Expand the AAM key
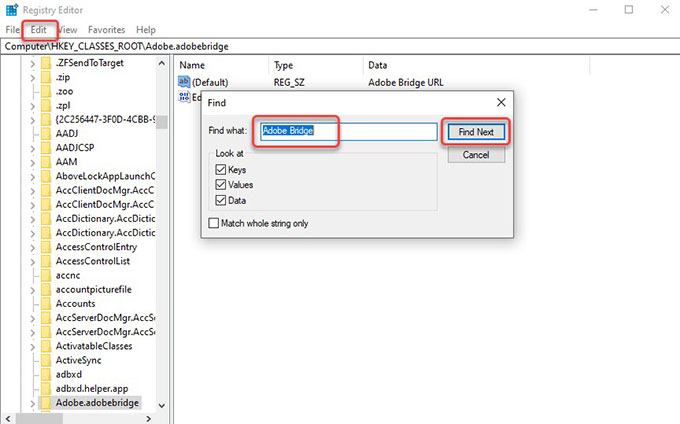The image size is (680, 424). (33, 163)
